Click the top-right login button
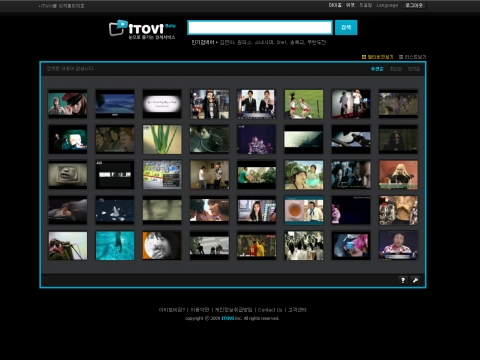 pos(414,5)
